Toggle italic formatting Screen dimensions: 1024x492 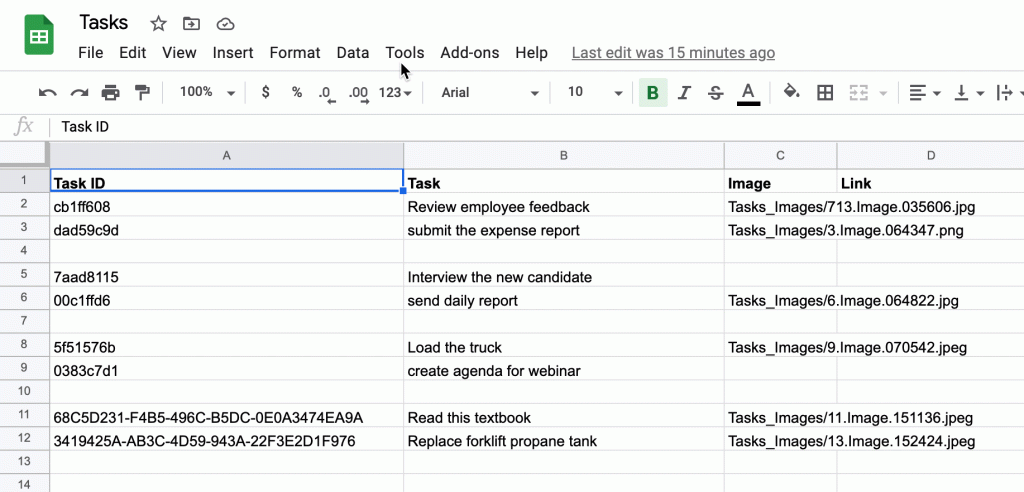(x=684, y=93)
